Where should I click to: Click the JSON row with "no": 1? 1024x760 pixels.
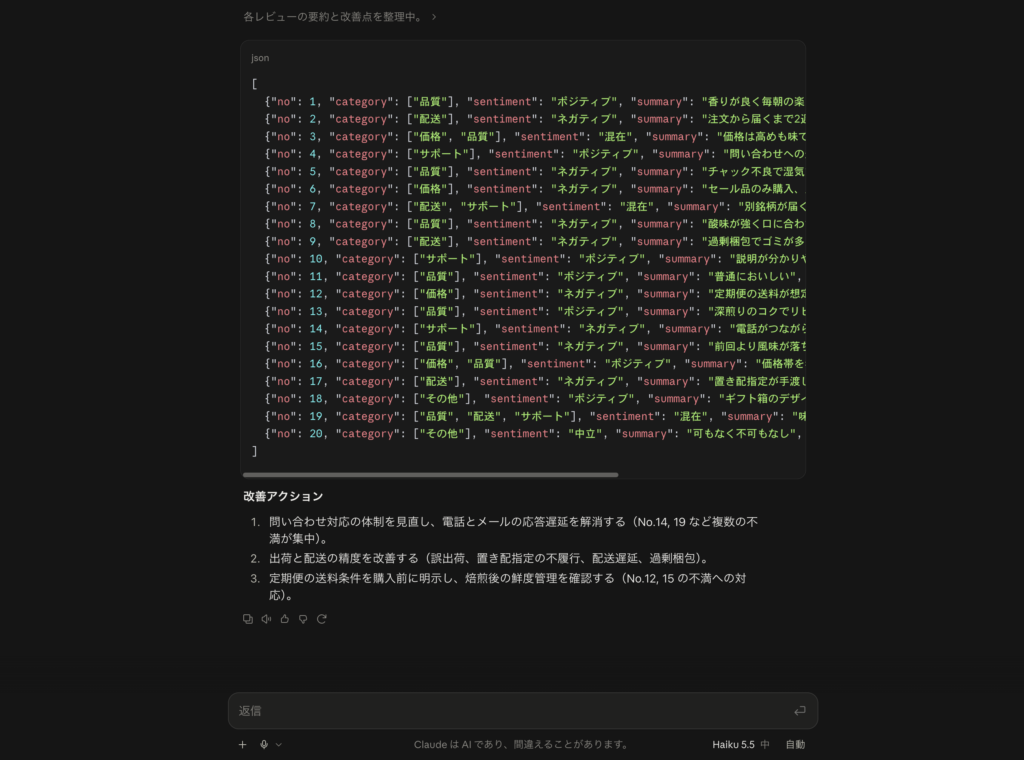pos(534,102)
